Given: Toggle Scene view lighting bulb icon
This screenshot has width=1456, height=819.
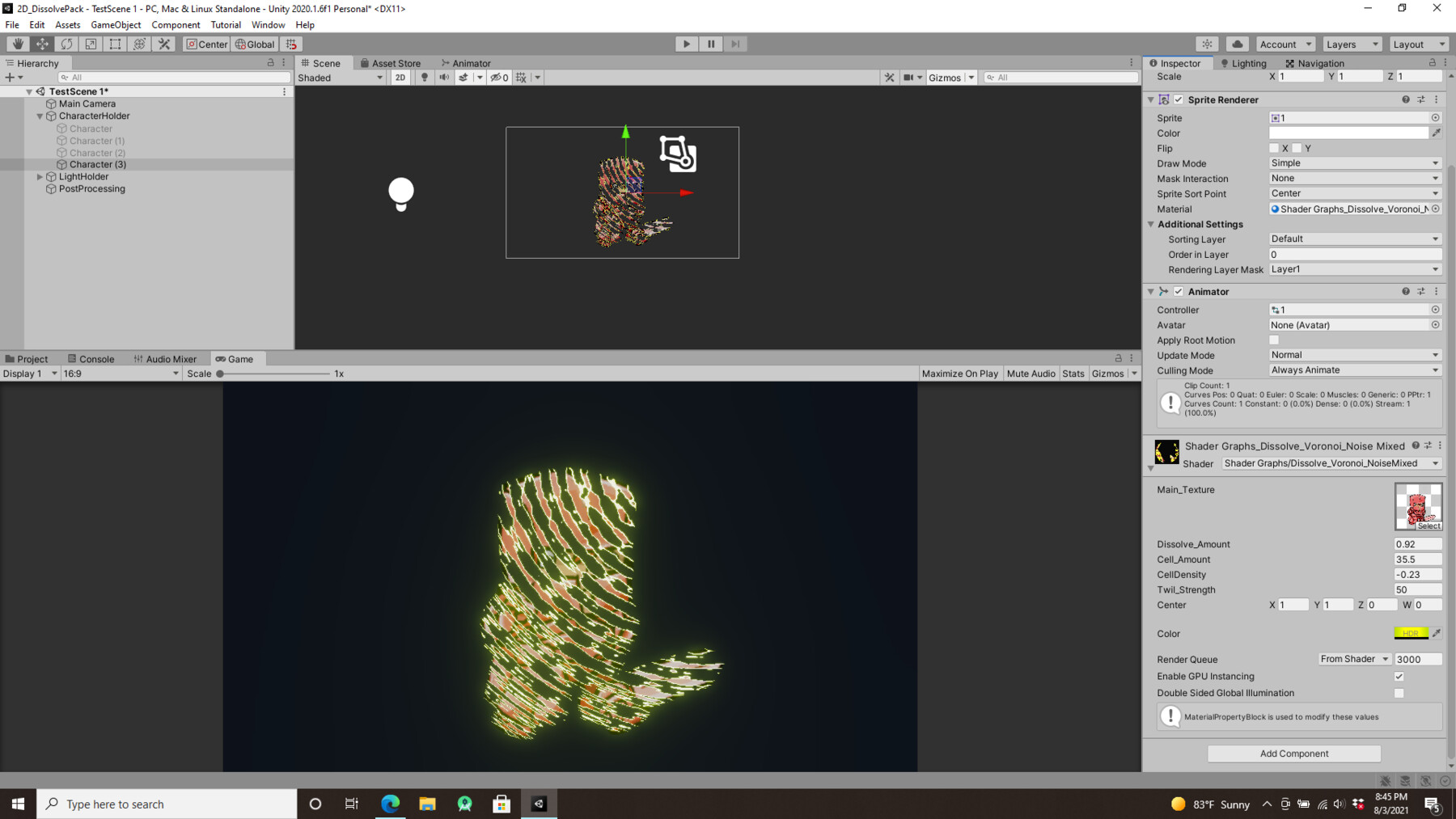Looking at the screenshot, I should [424, 77].
